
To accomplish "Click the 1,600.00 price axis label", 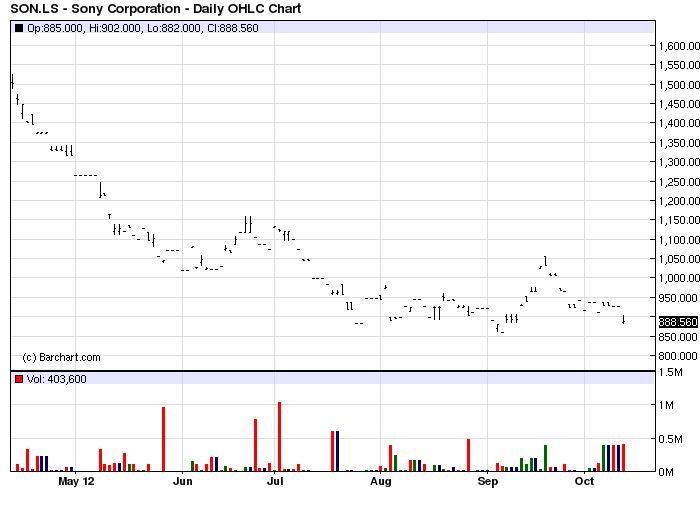I will [679, 46].
